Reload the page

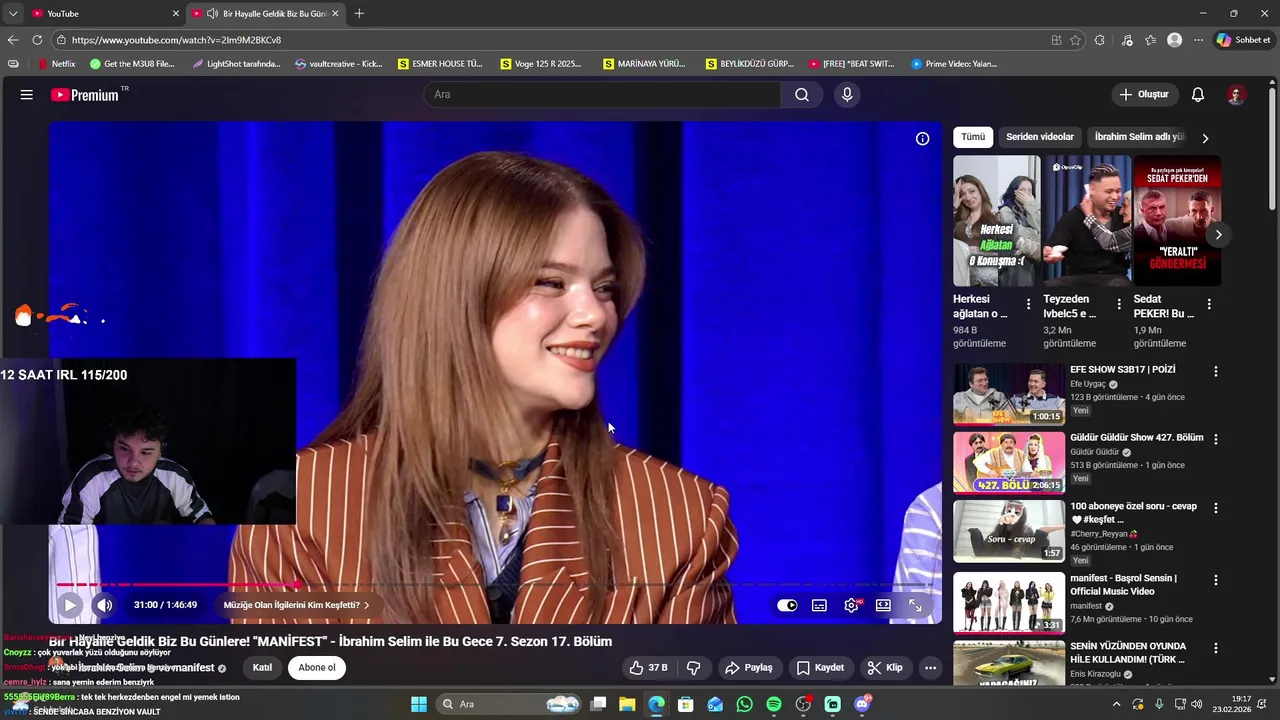click(37, 40)
